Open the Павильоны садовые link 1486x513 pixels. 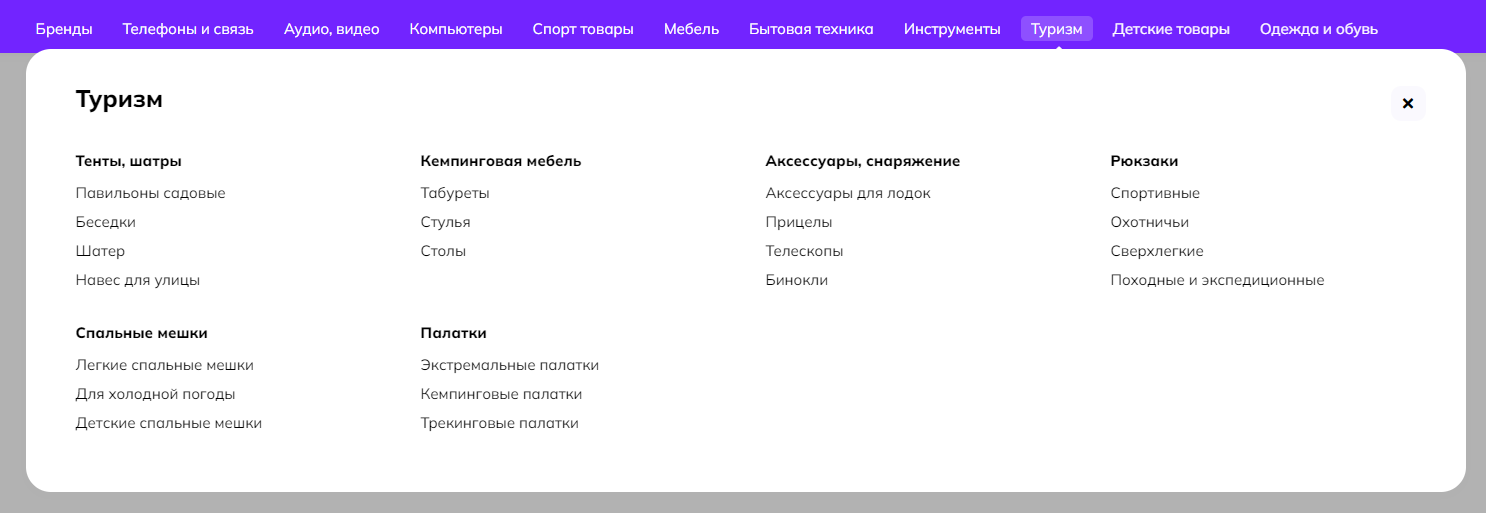[x=150, y=193]
